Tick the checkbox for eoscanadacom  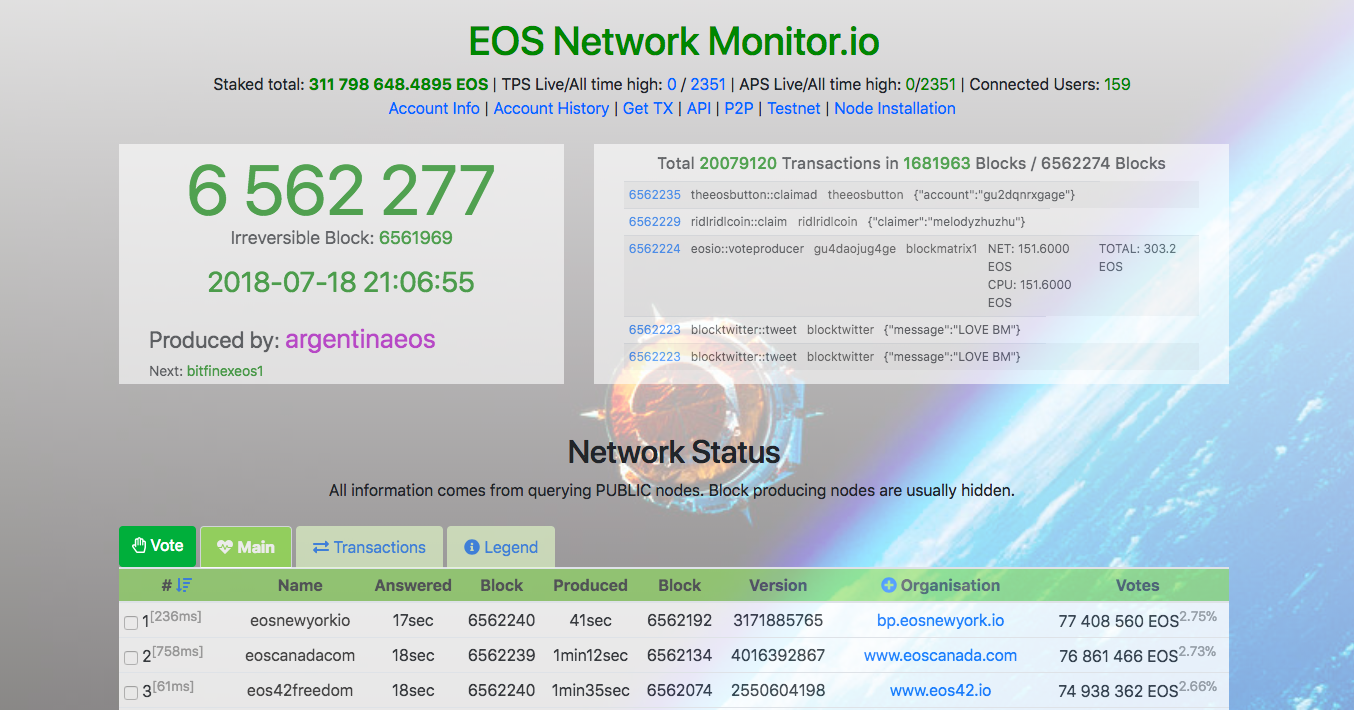click(131, 658)
